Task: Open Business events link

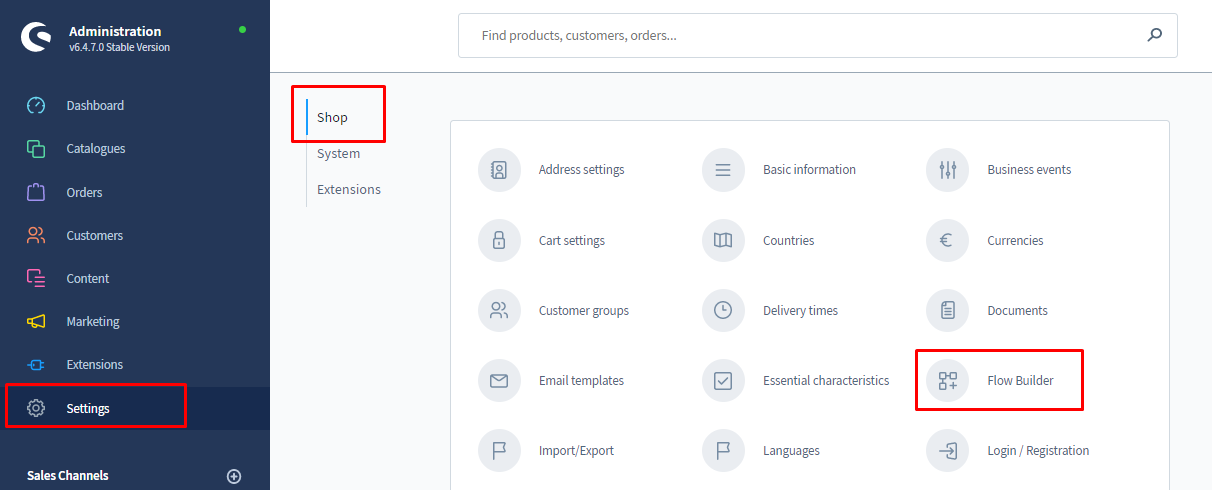Action: (1029, 170)
